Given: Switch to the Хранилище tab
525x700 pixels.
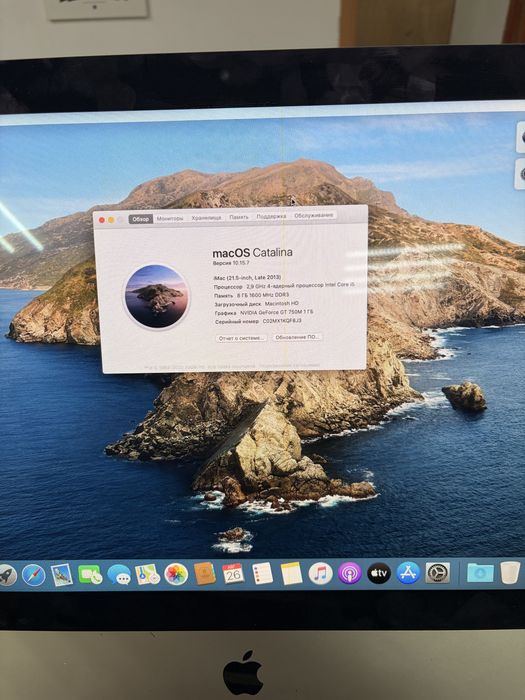Looking at the screenshot, I should (x=206, y=218).
